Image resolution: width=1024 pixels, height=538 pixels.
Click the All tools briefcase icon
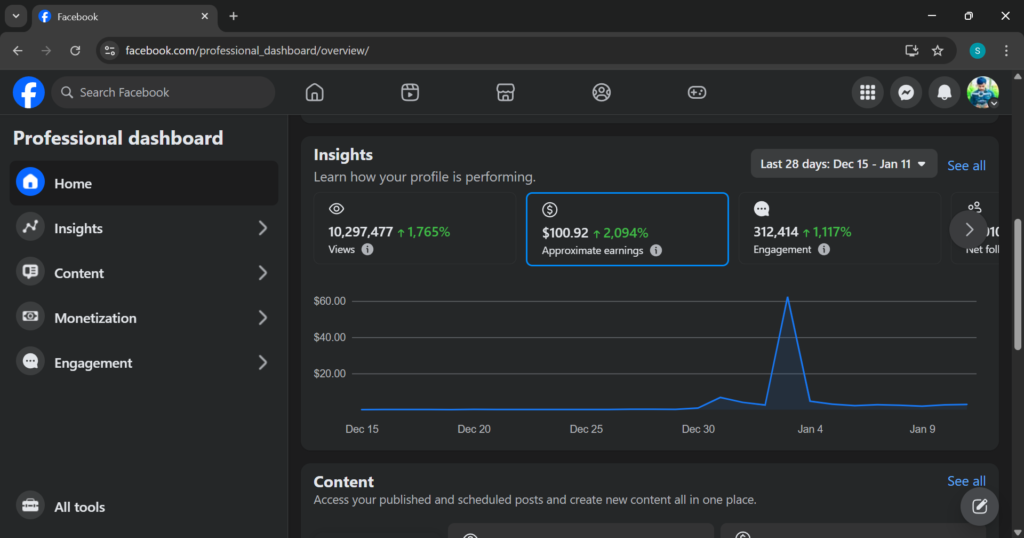30,506
